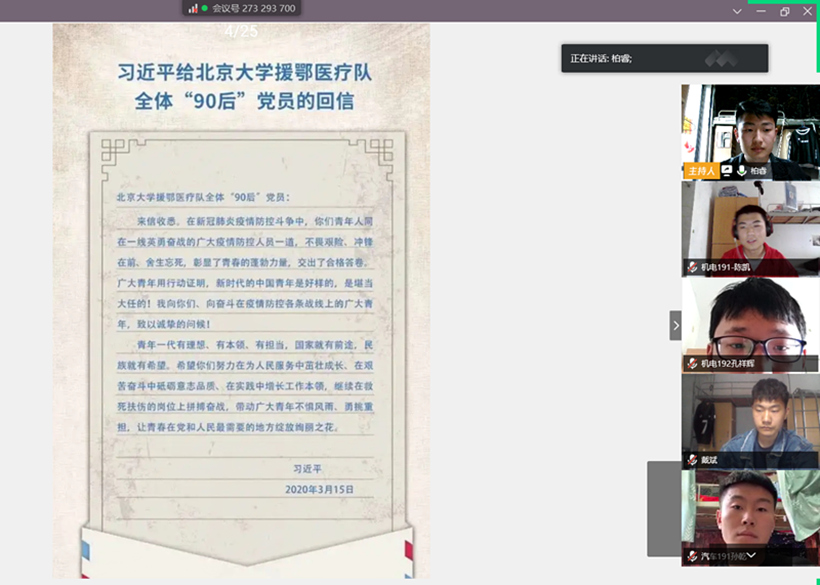Image resolution: width=820 pixels, height=585 pixels.
Task: Select video of 汽车191 participant
Action: tap(750, 518)
